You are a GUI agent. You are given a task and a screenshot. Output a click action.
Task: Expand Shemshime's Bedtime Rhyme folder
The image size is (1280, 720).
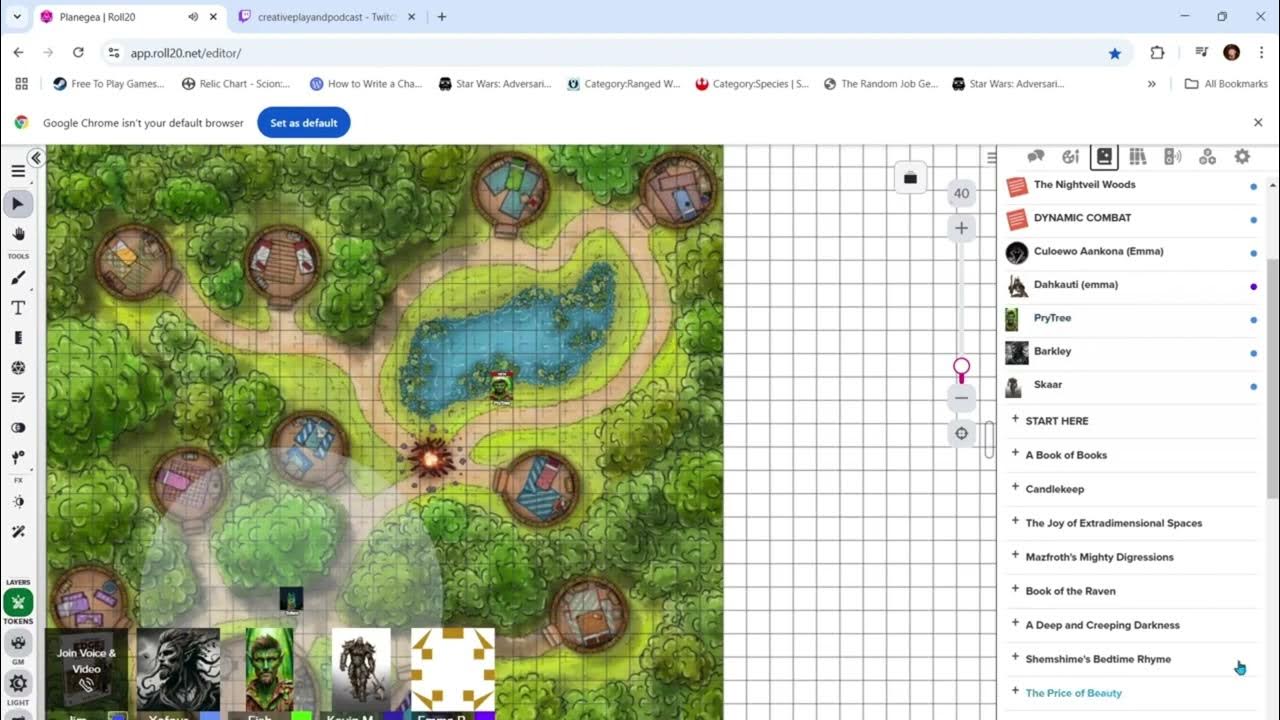(x=1015, y=658)
